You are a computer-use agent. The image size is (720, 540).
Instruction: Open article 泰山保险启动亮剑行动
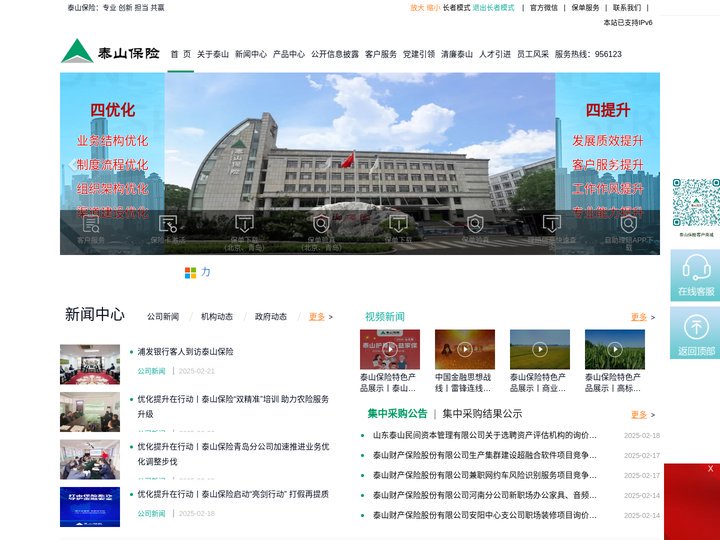point(233,494)
